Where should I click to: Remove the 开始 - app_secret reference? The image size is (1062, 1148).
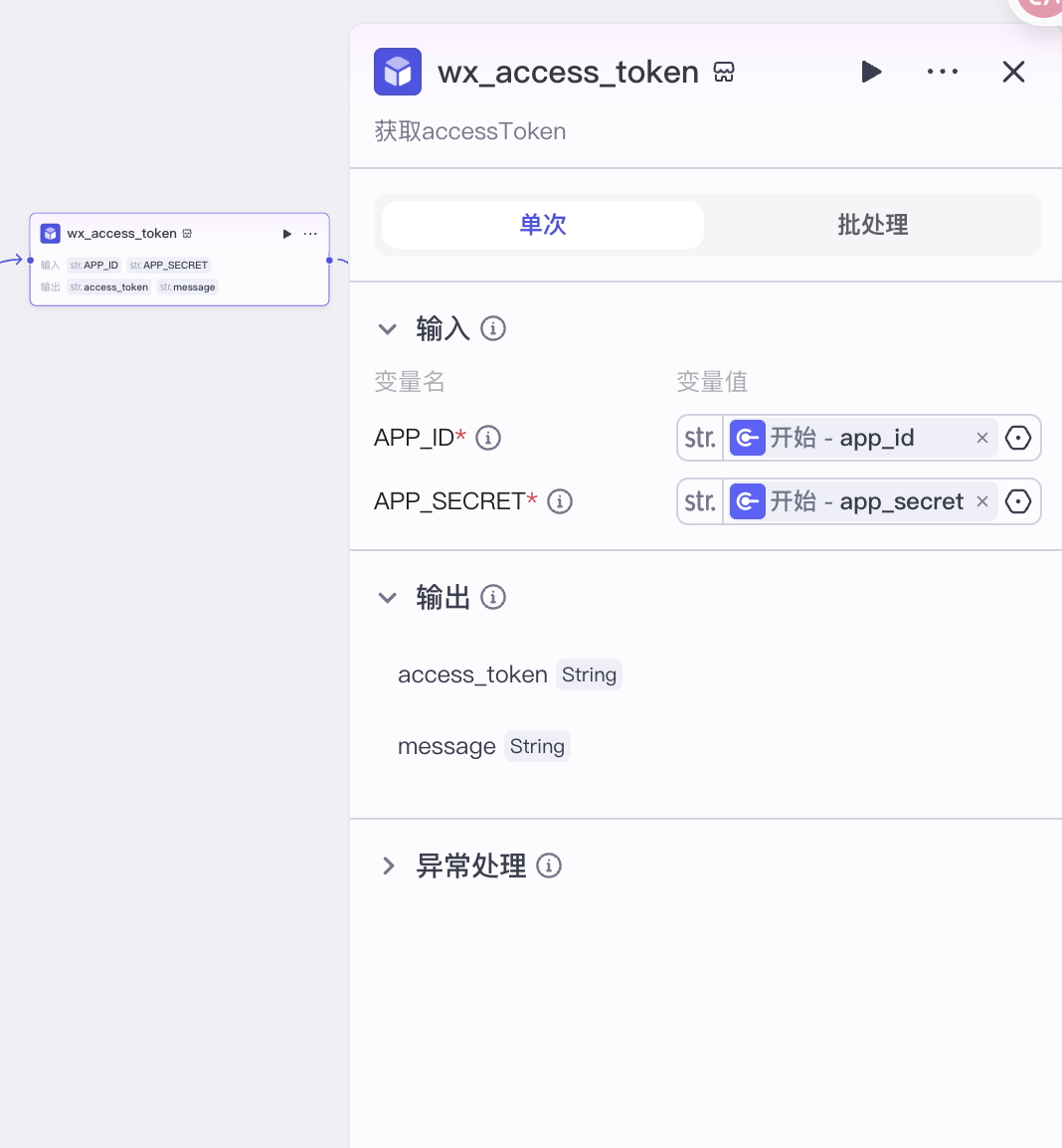click(982, 501)
